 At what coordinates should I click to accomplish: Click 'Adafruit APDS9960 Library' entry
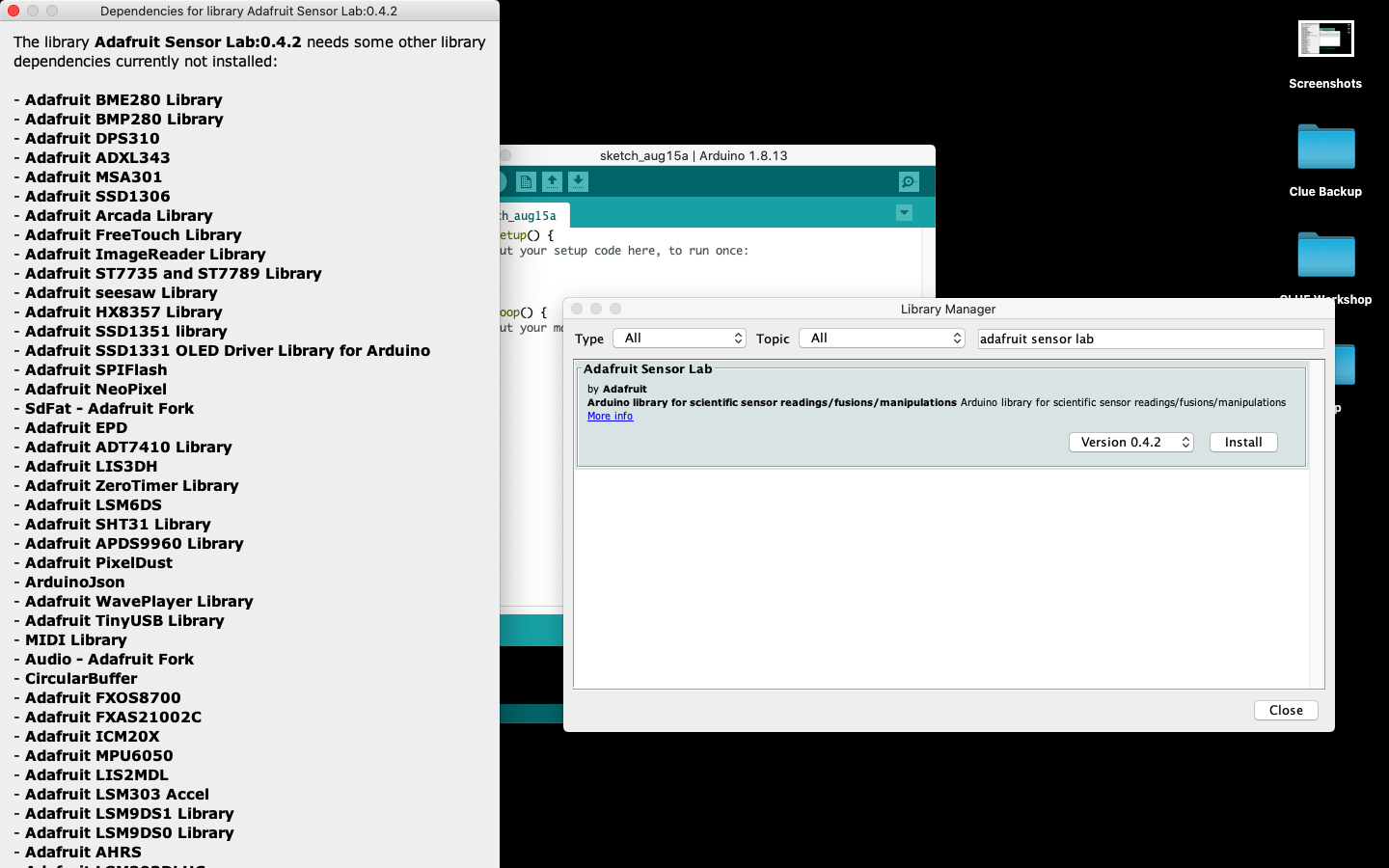(134, 543)
